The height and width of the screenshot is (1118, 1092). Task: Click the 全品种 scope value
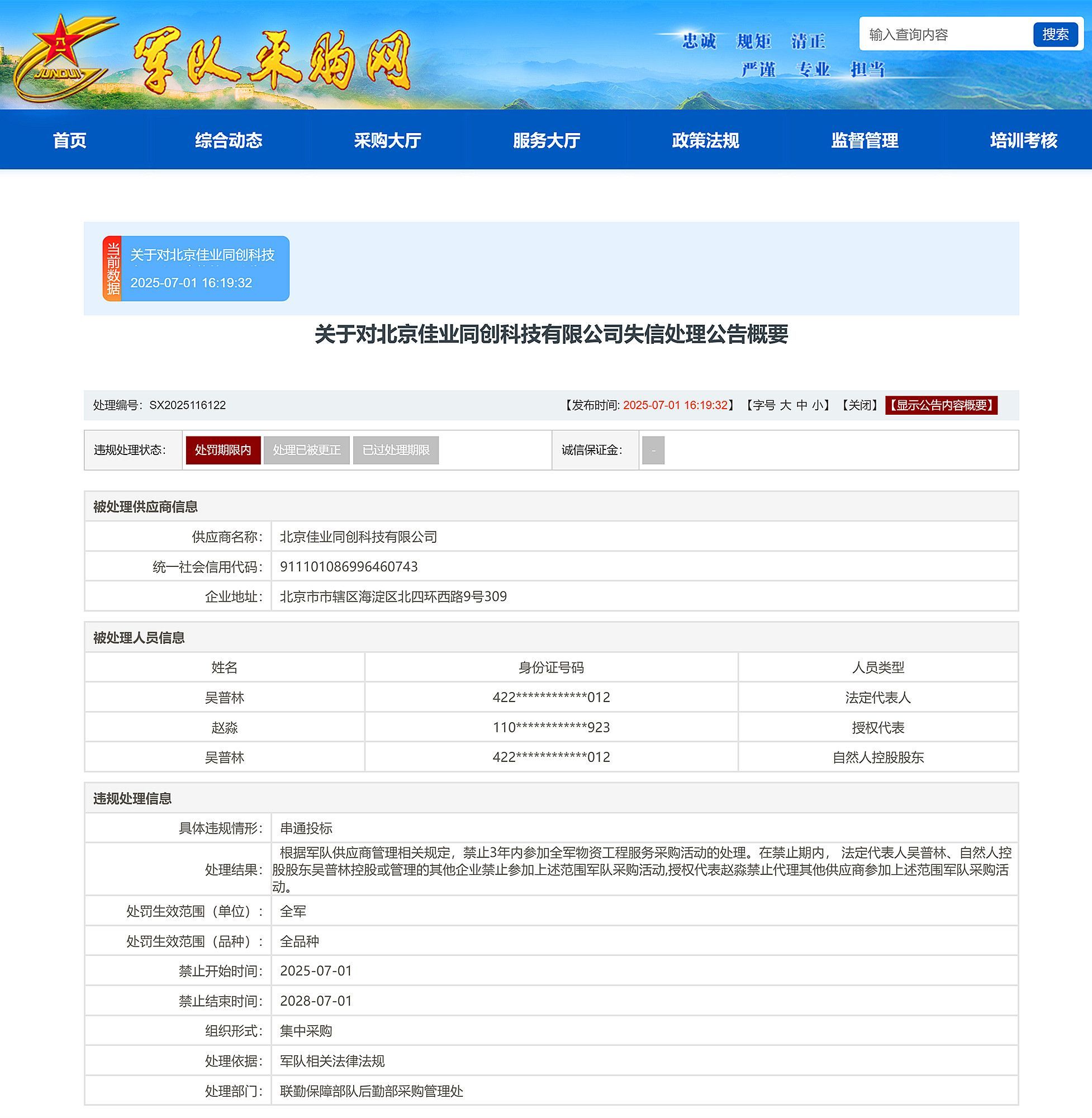[299, 941]
